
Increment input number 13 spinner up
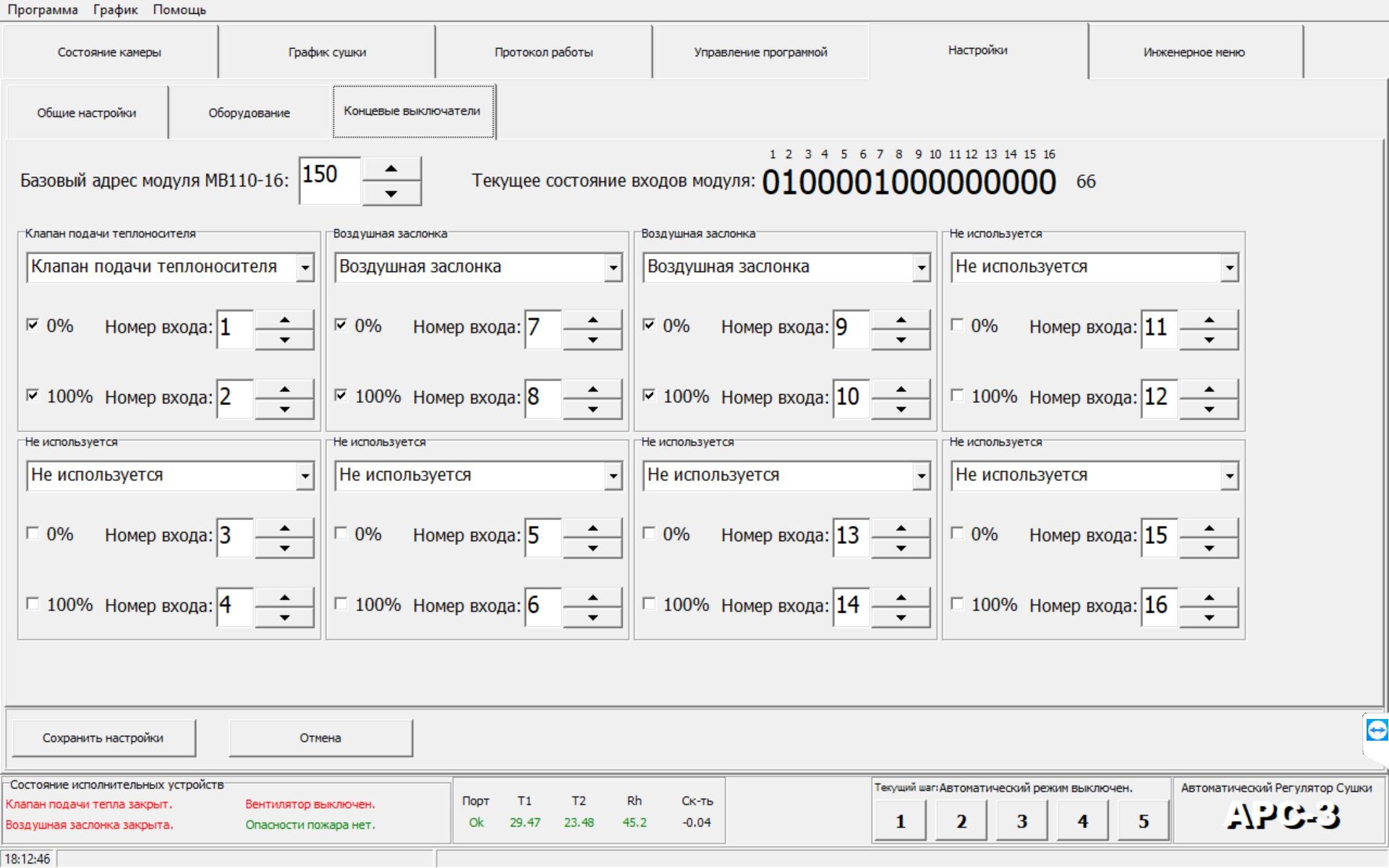[x=901, y=528]
